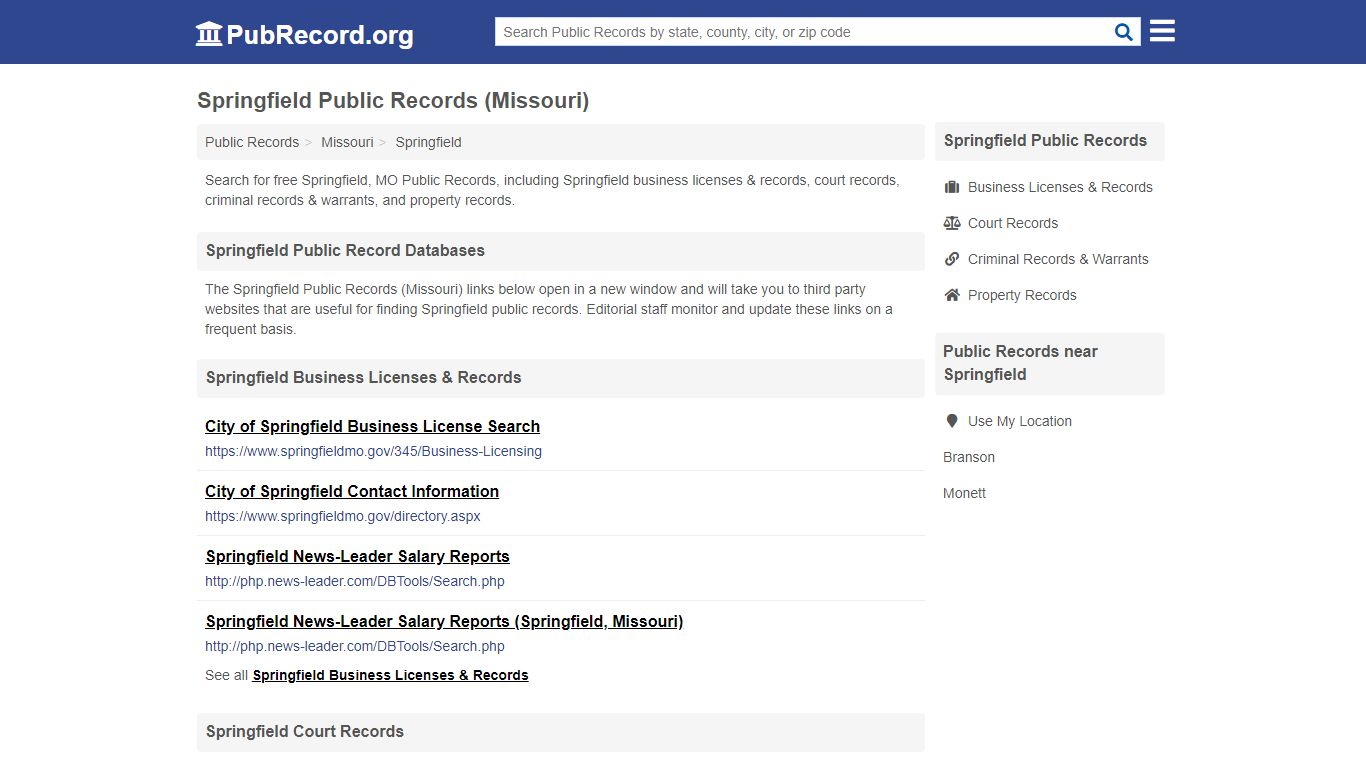Open City of Springfield Contact Information
The width and height of the screenshot is (1366, 768).
(352, 491)
